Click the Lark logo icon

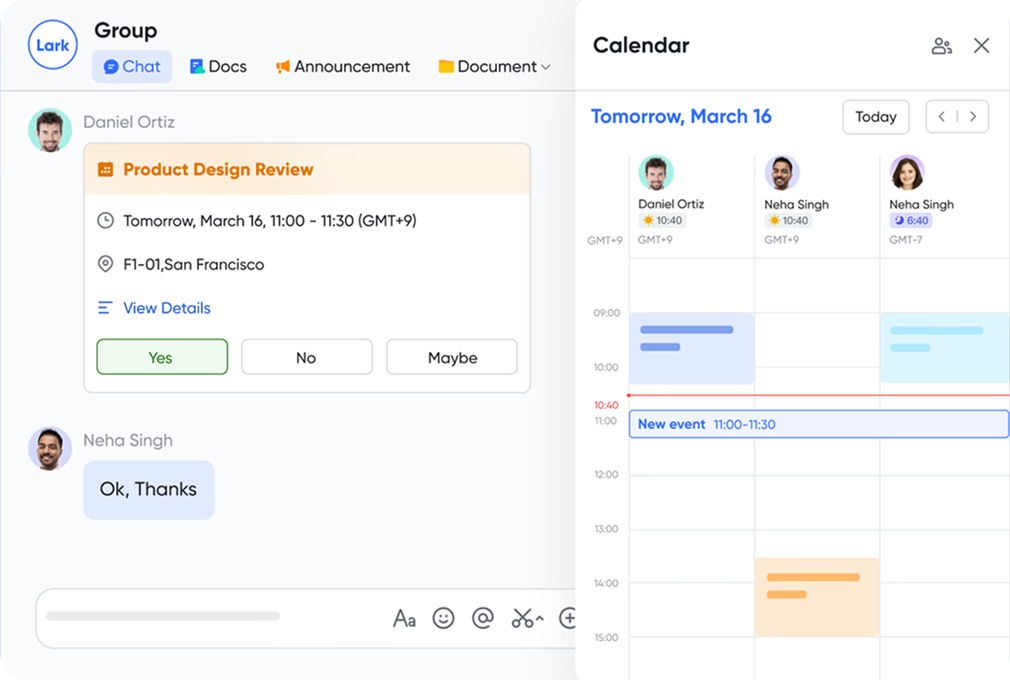[52, 46]
